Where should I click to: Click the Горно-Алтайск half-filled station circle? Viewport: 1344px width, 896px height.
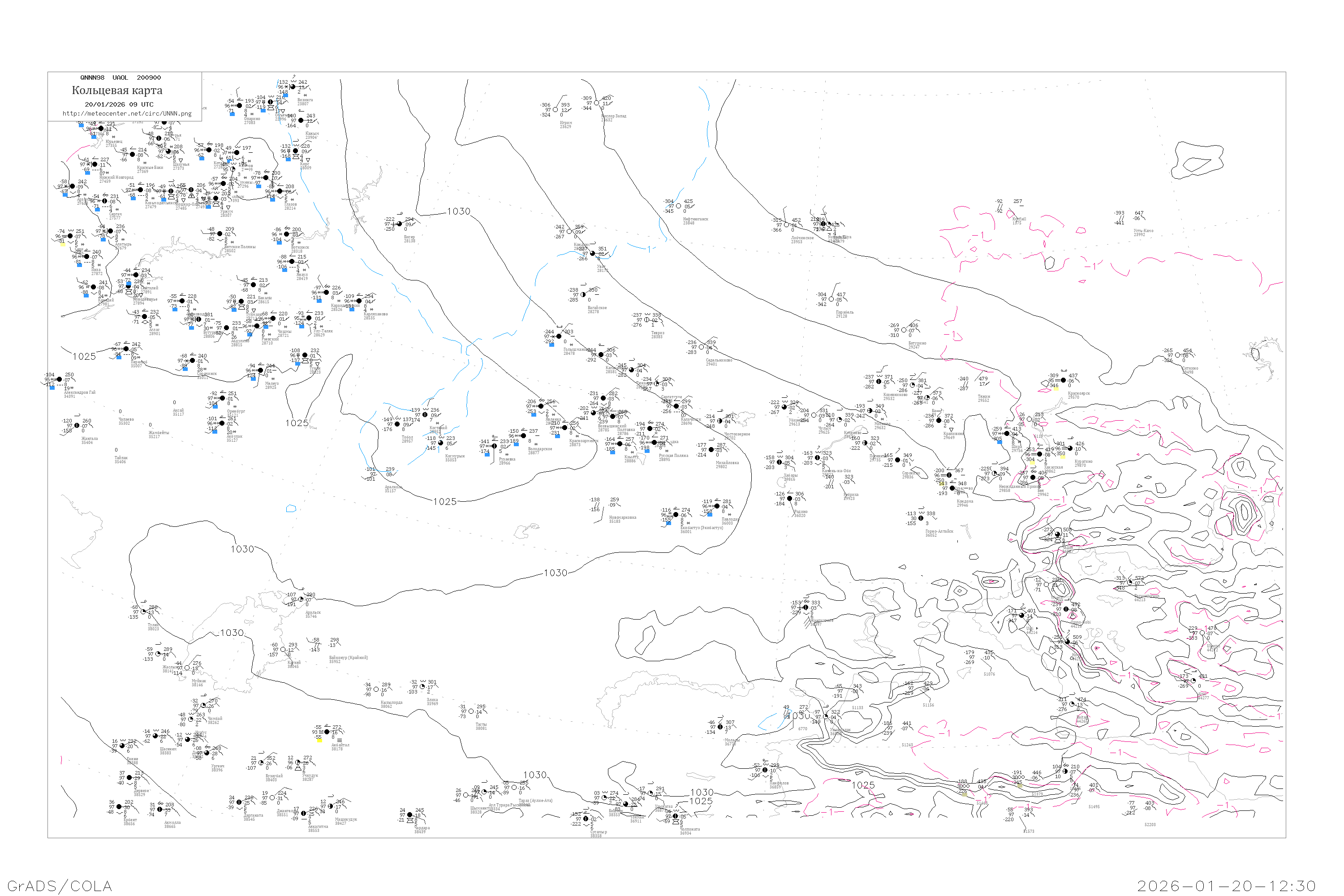click(921, 518)
